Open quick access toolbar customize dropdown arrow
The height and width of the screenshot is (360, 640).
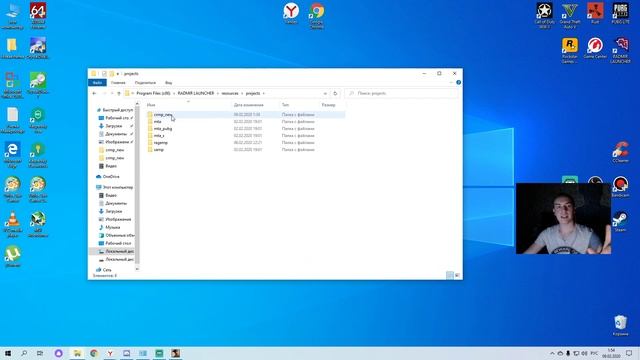[x=118, y=74]
